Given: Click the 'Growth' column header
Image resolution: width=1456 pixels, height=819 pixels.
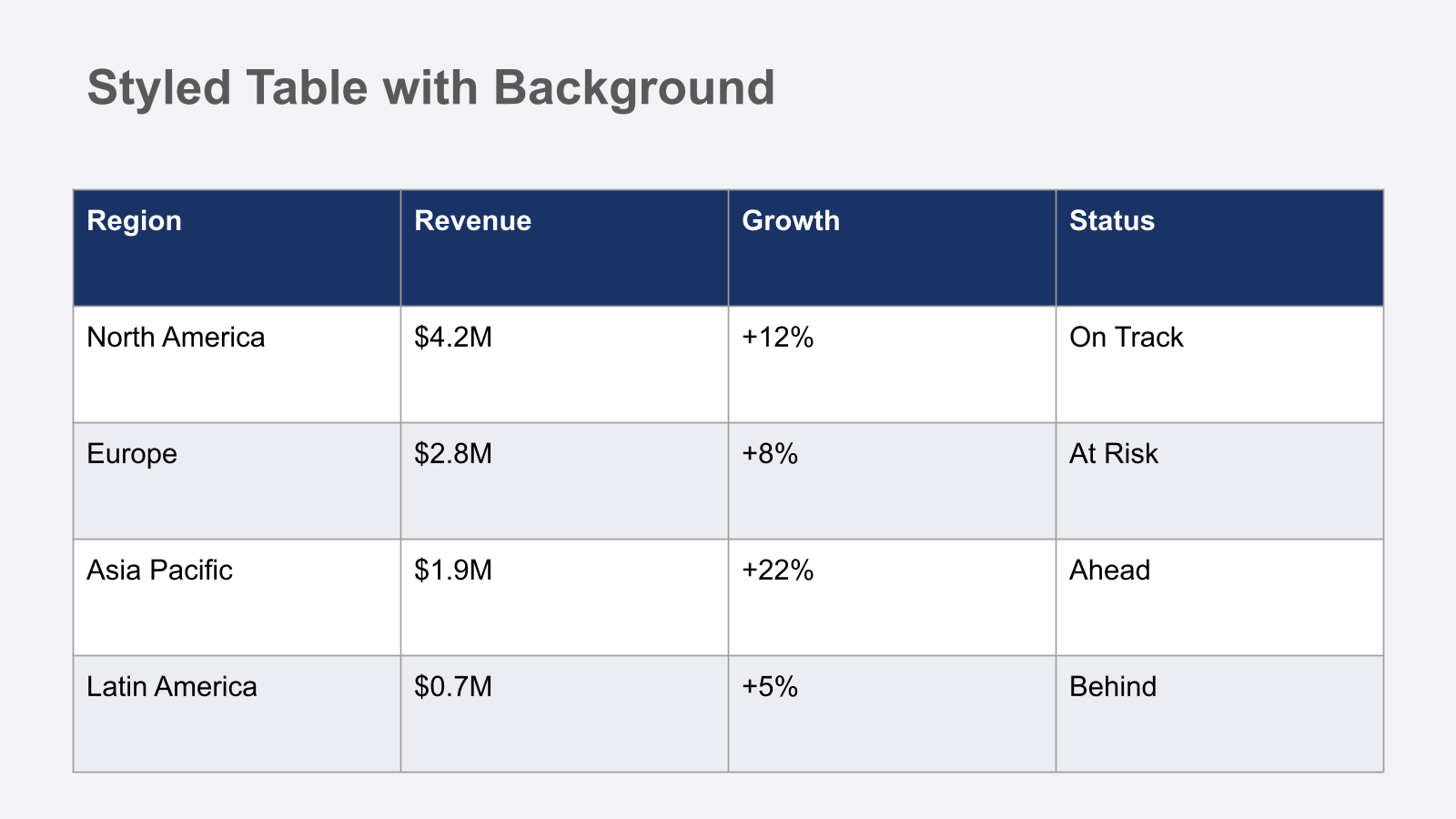Looking at the screenshot, I should [892, 248].
